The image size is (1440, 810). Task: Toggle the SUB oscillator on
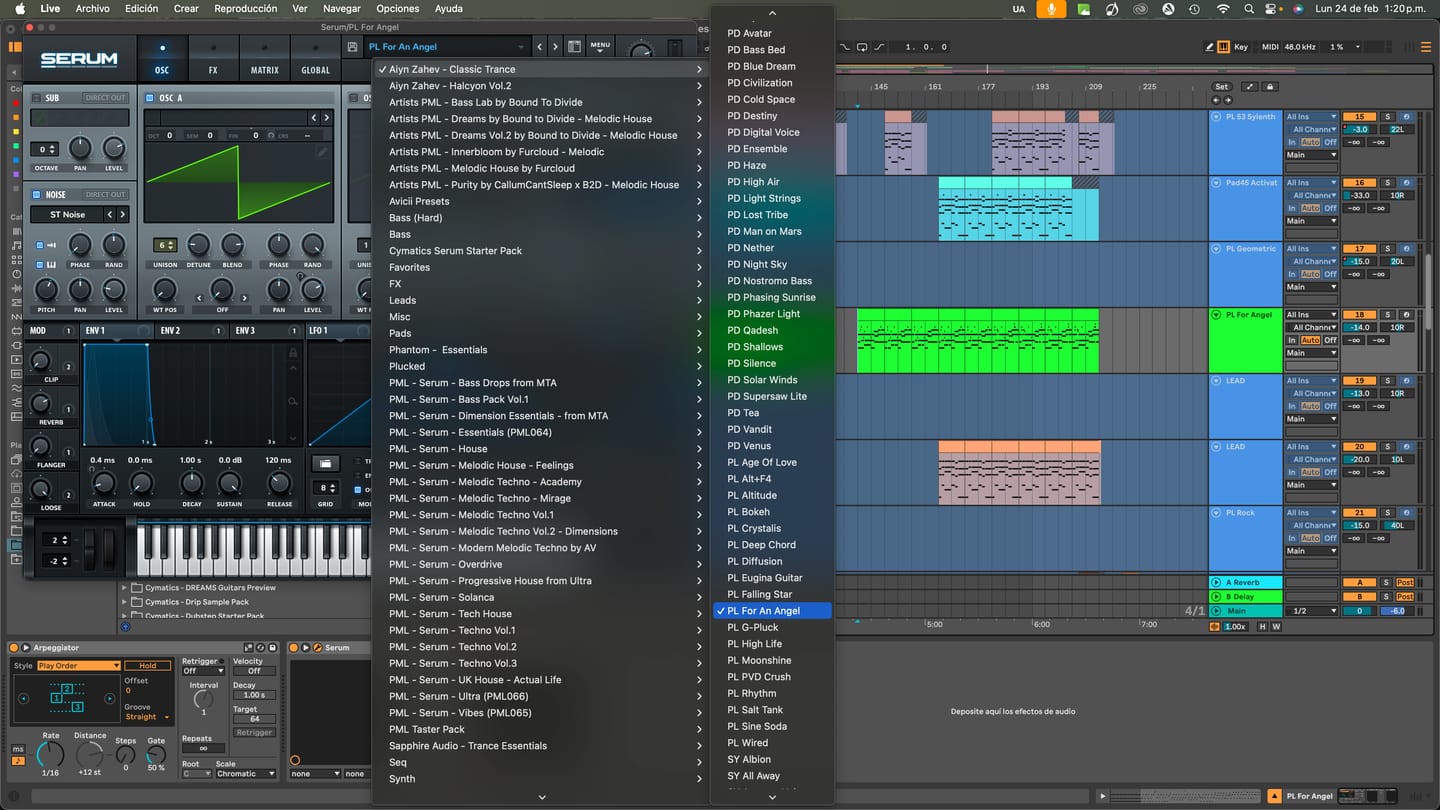(37, 98)
